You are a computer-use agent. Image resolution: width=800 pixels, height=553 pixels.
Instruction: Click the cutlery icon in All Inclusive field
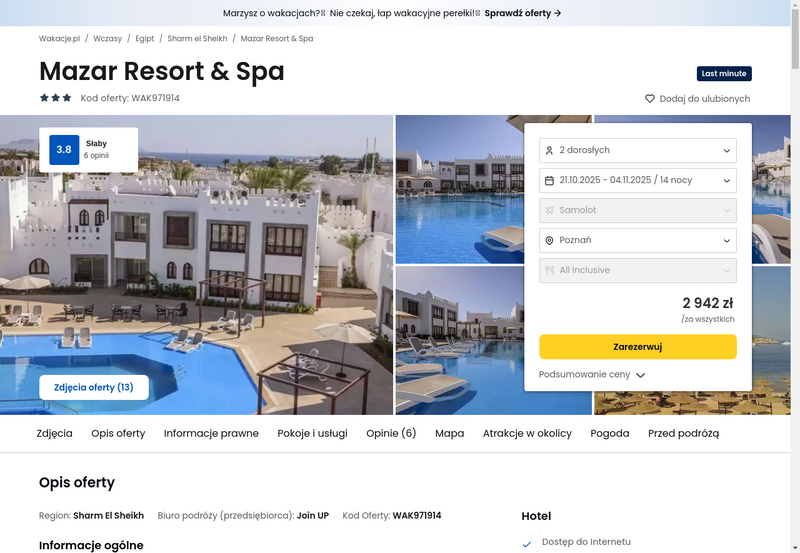click(549, 270)
